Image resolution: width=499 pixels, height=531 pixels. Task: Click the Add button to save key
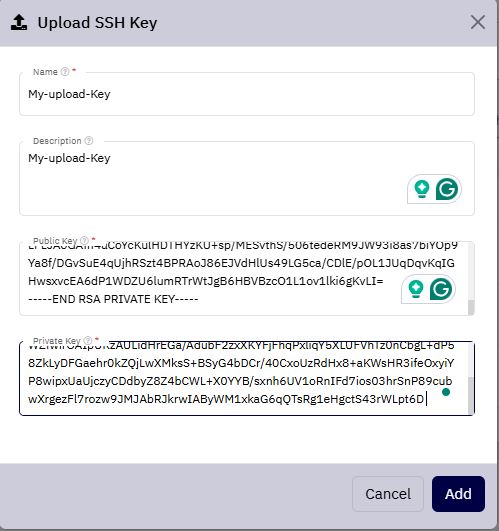point(458,494)
